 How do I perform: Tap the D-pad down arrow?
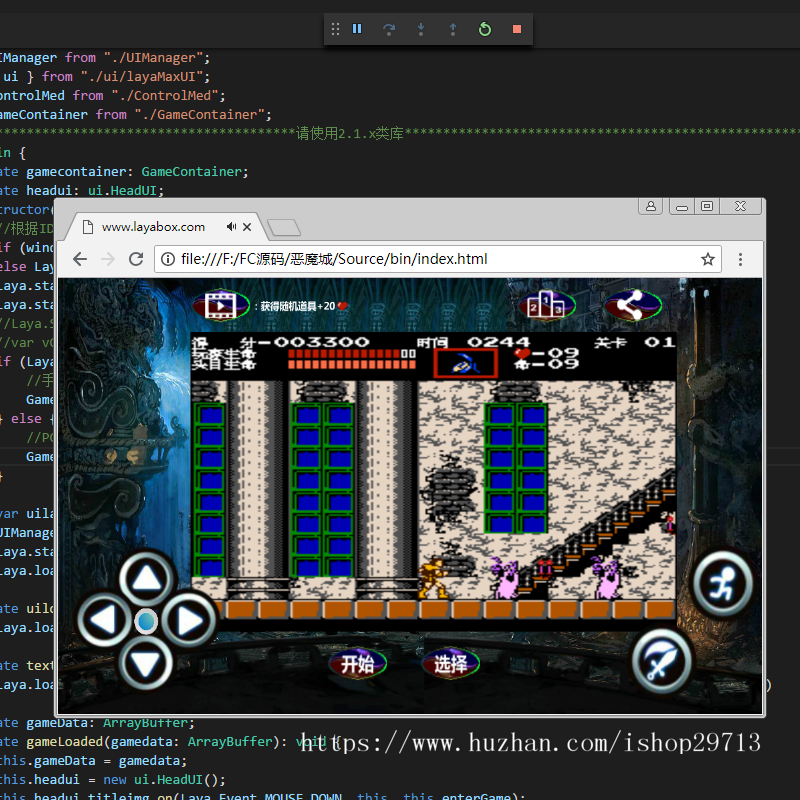click(146, 663)
